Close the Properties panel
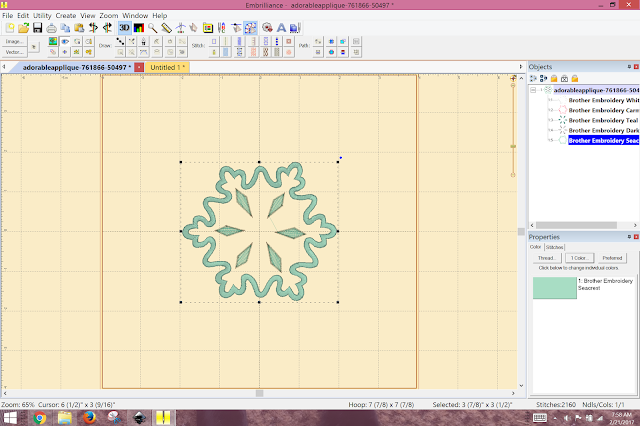Screen dimensions: 640x426 [x=636, y=237]
